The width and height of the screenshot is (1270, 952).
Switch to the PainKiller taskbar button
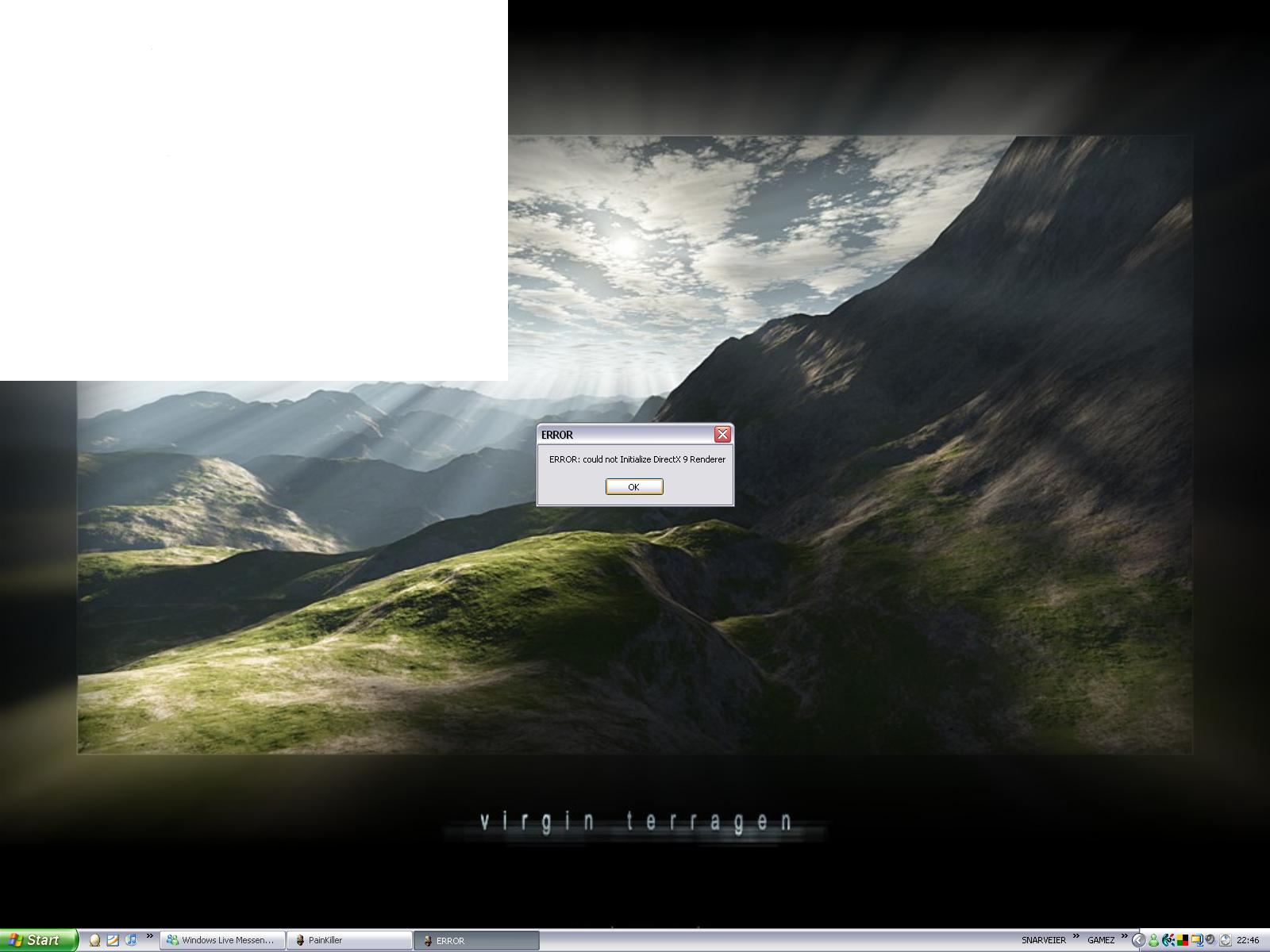[349, 940]
